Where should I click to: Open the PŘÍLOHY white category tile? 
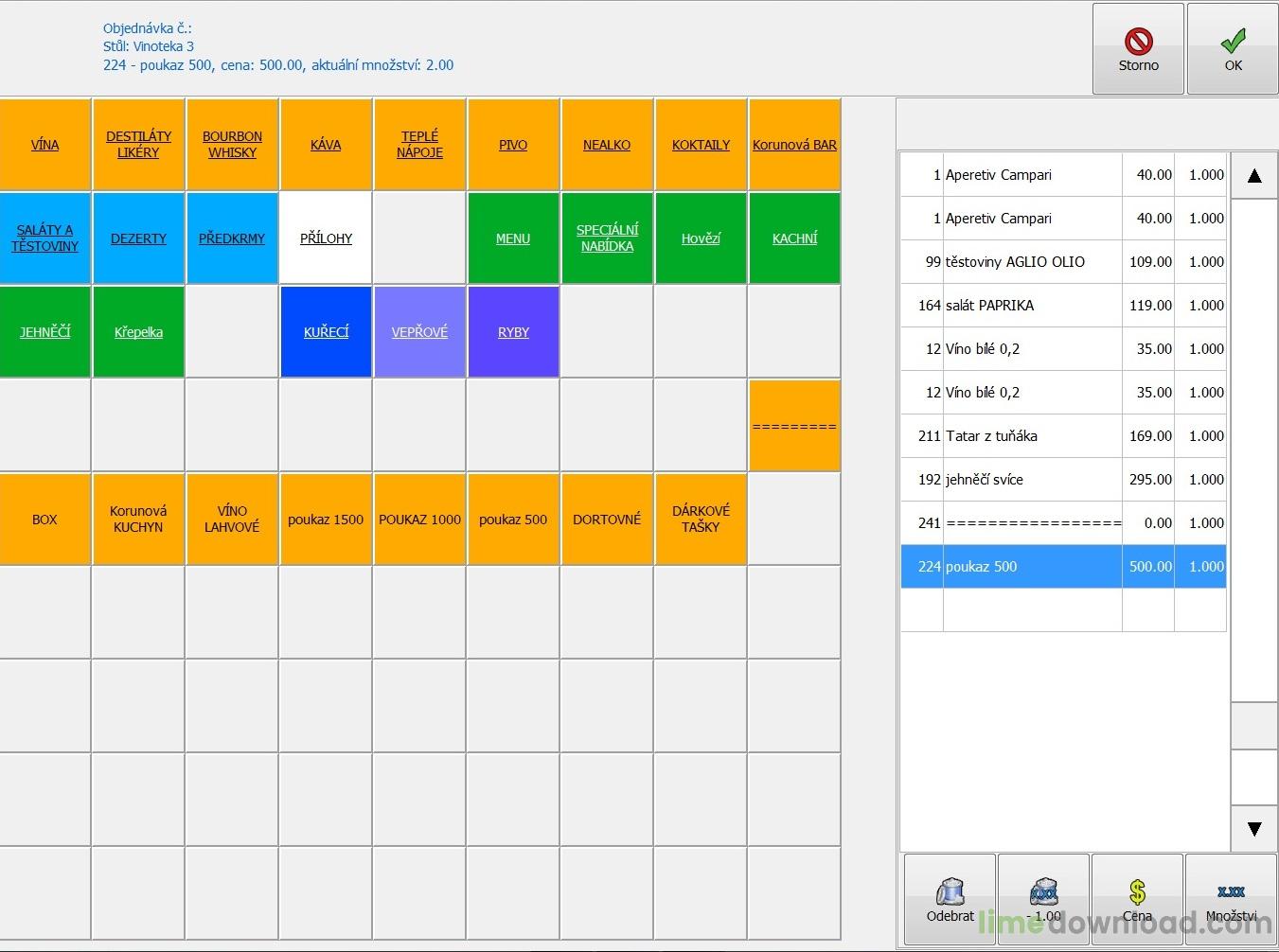[x=326, y=238]
